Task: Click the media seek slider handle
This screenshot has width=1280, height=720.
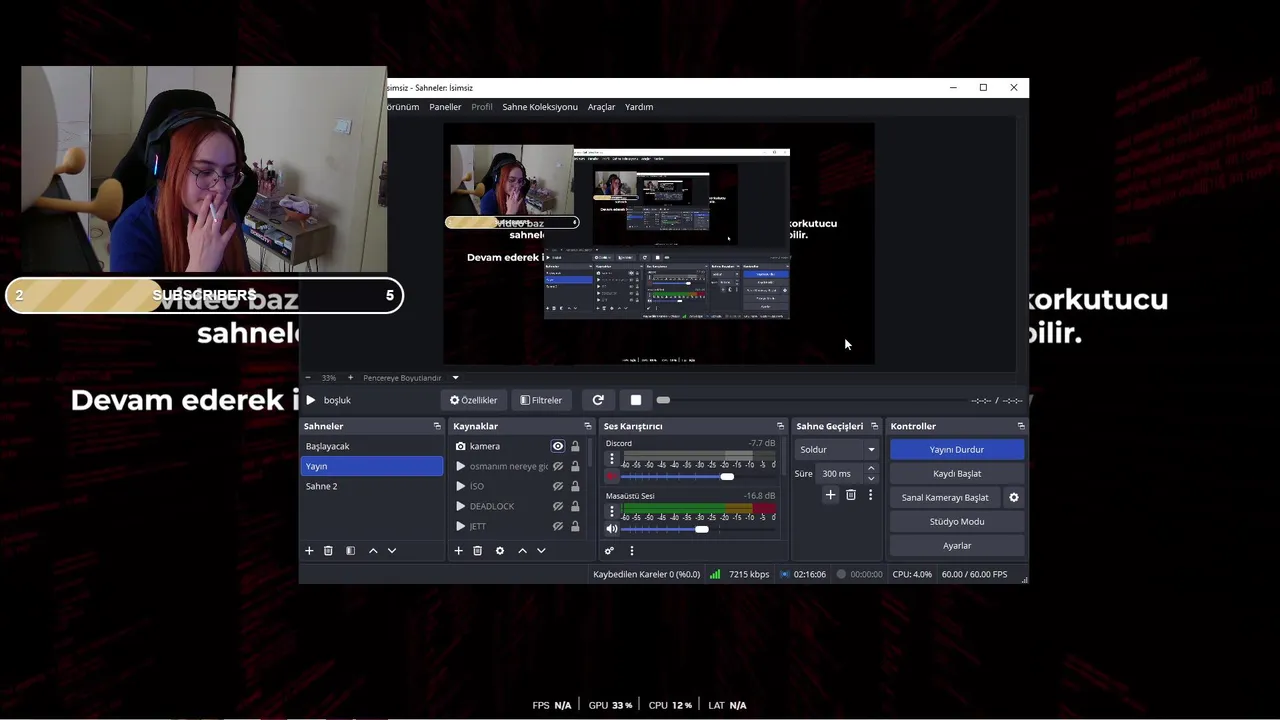Action: click(x=663, y=400)
